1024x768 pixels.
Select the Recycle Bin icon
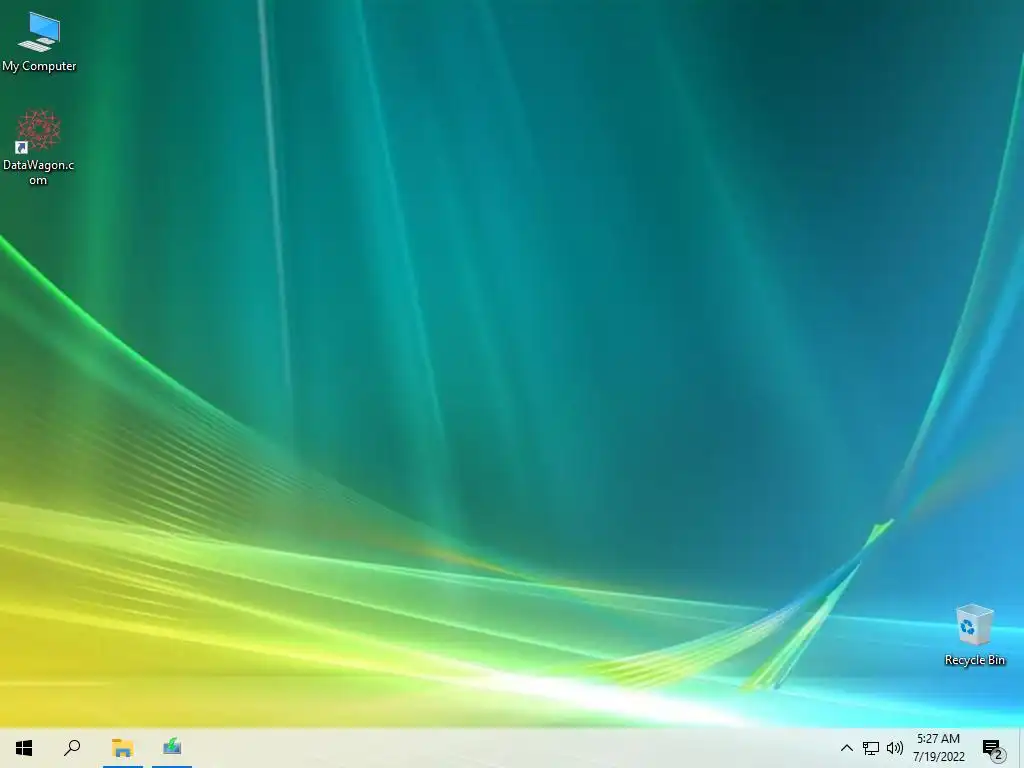click(x=974, y=635)
